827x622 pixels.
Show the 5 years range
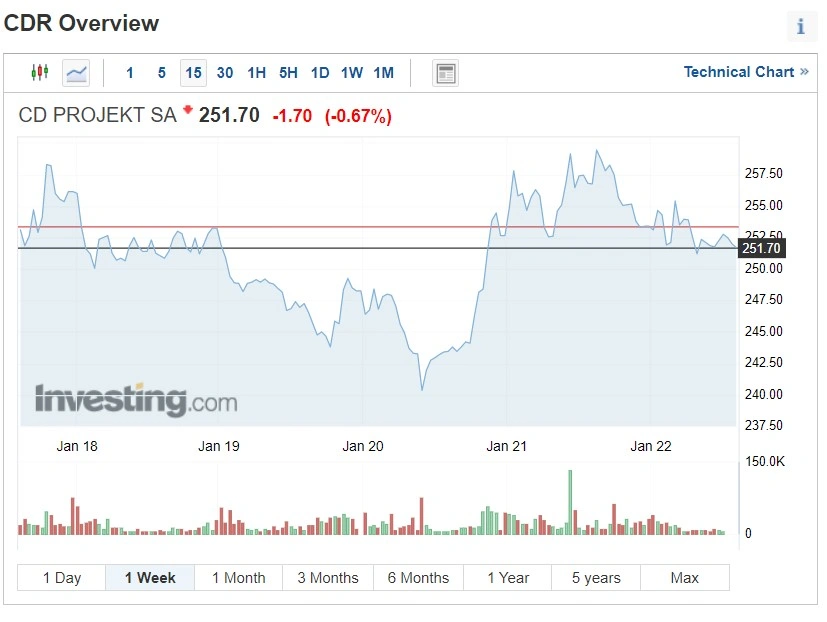coord(597,578)
